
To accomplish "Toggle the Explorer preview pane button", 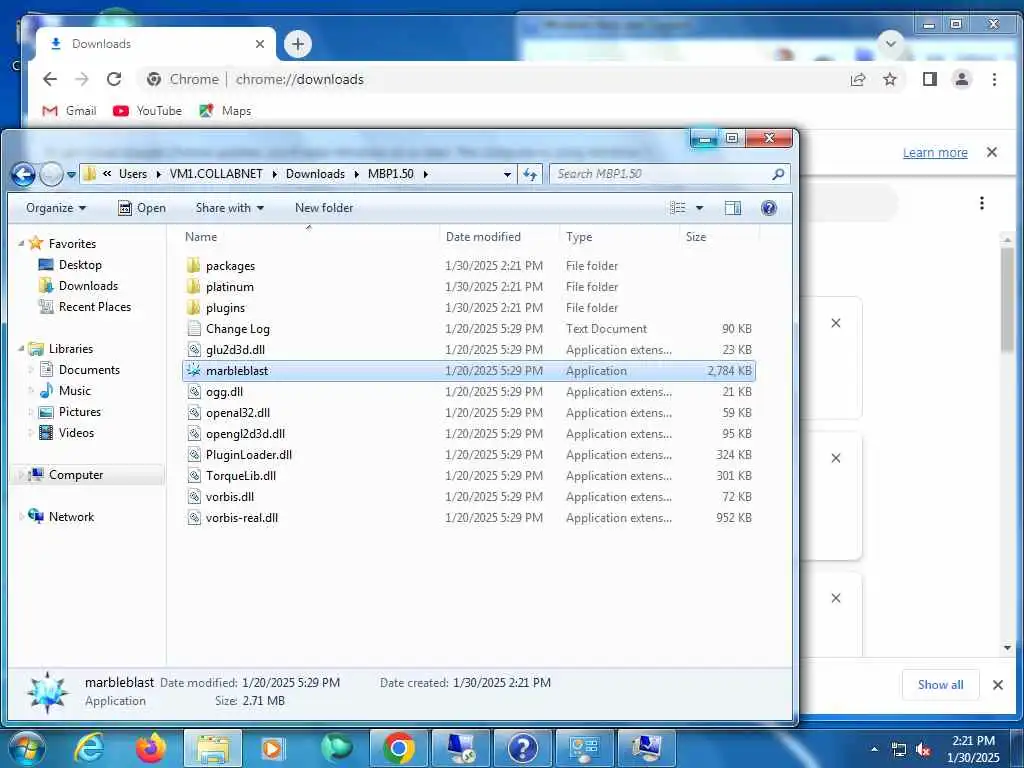I will click(733, 208).
